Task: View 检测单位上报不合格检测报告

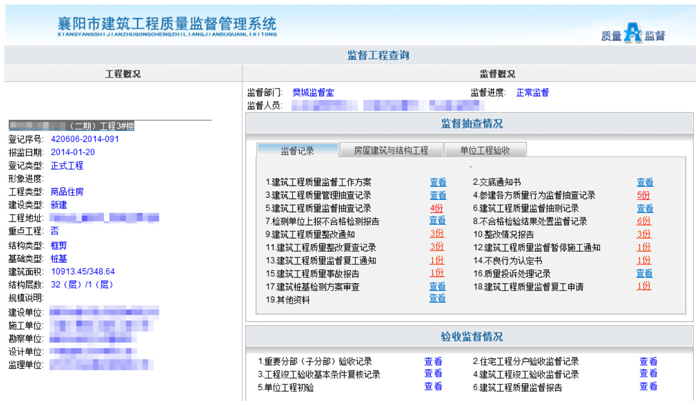Action: coord(438,221)
